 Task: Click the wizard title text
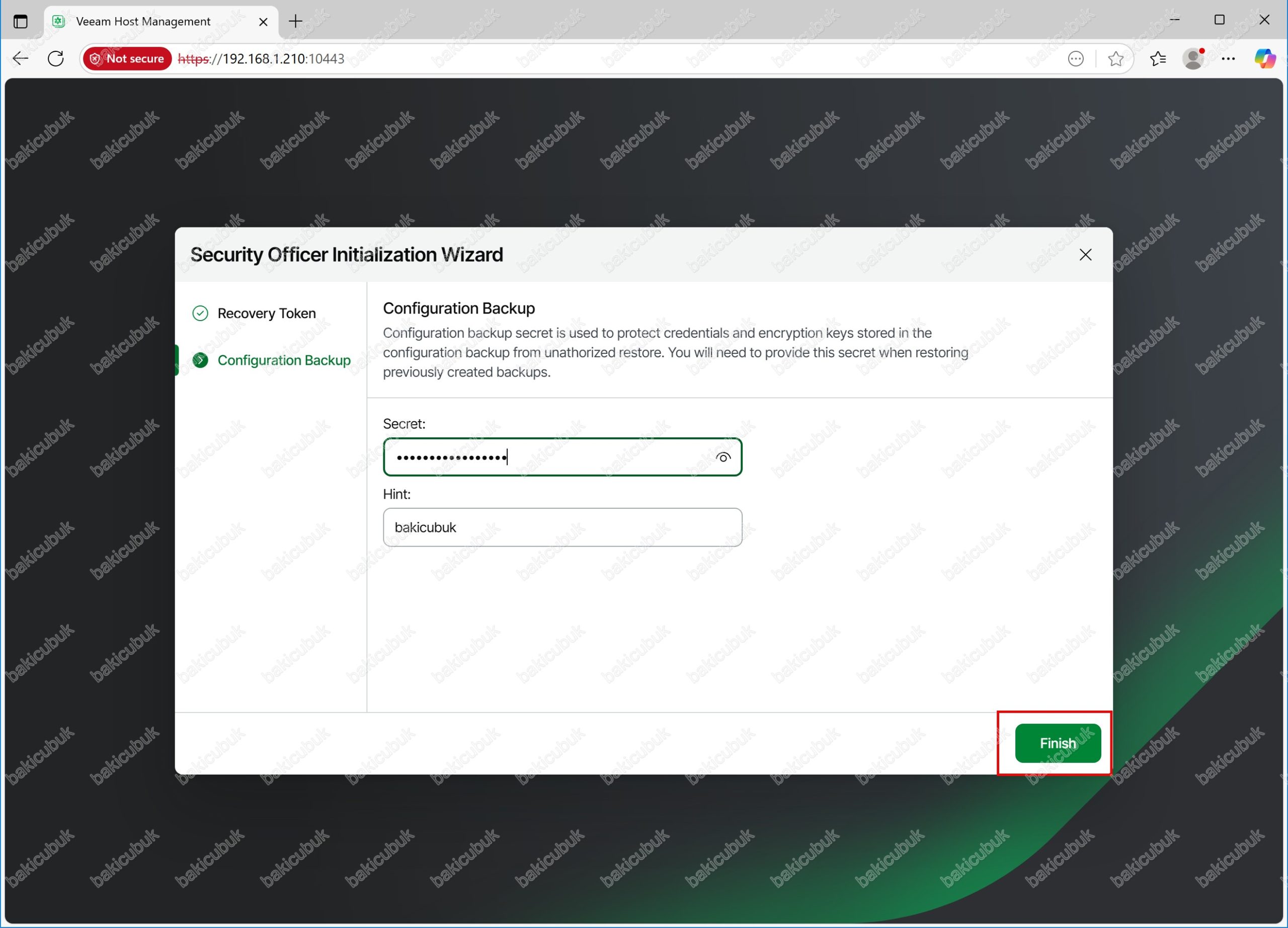pyautogui.click(x=347, y=255)
